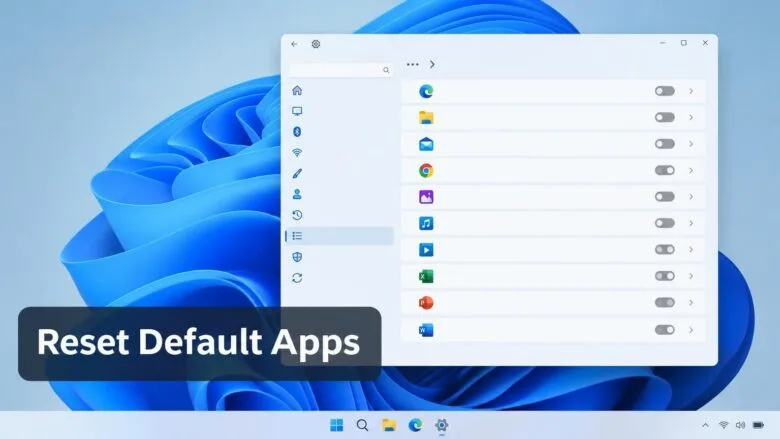
Task: Expand the Mail row chevron
Action: coord(691,144)
